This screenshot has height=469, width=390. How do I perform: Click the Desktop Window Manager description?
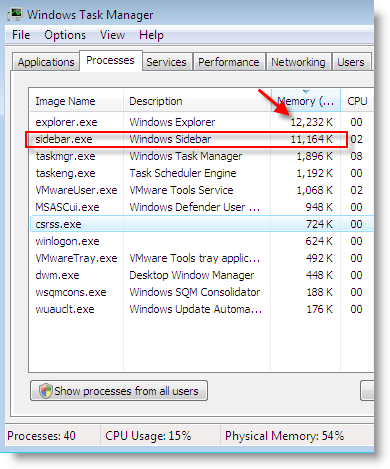pos(192,275)
